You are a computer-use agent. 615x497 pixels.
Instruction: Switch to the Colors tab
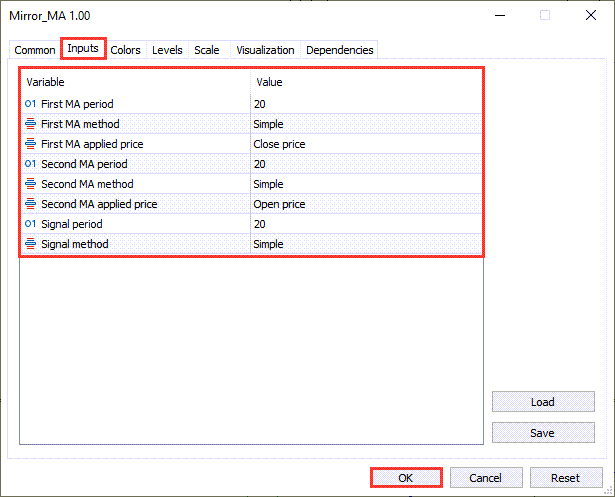pos(126,50)
